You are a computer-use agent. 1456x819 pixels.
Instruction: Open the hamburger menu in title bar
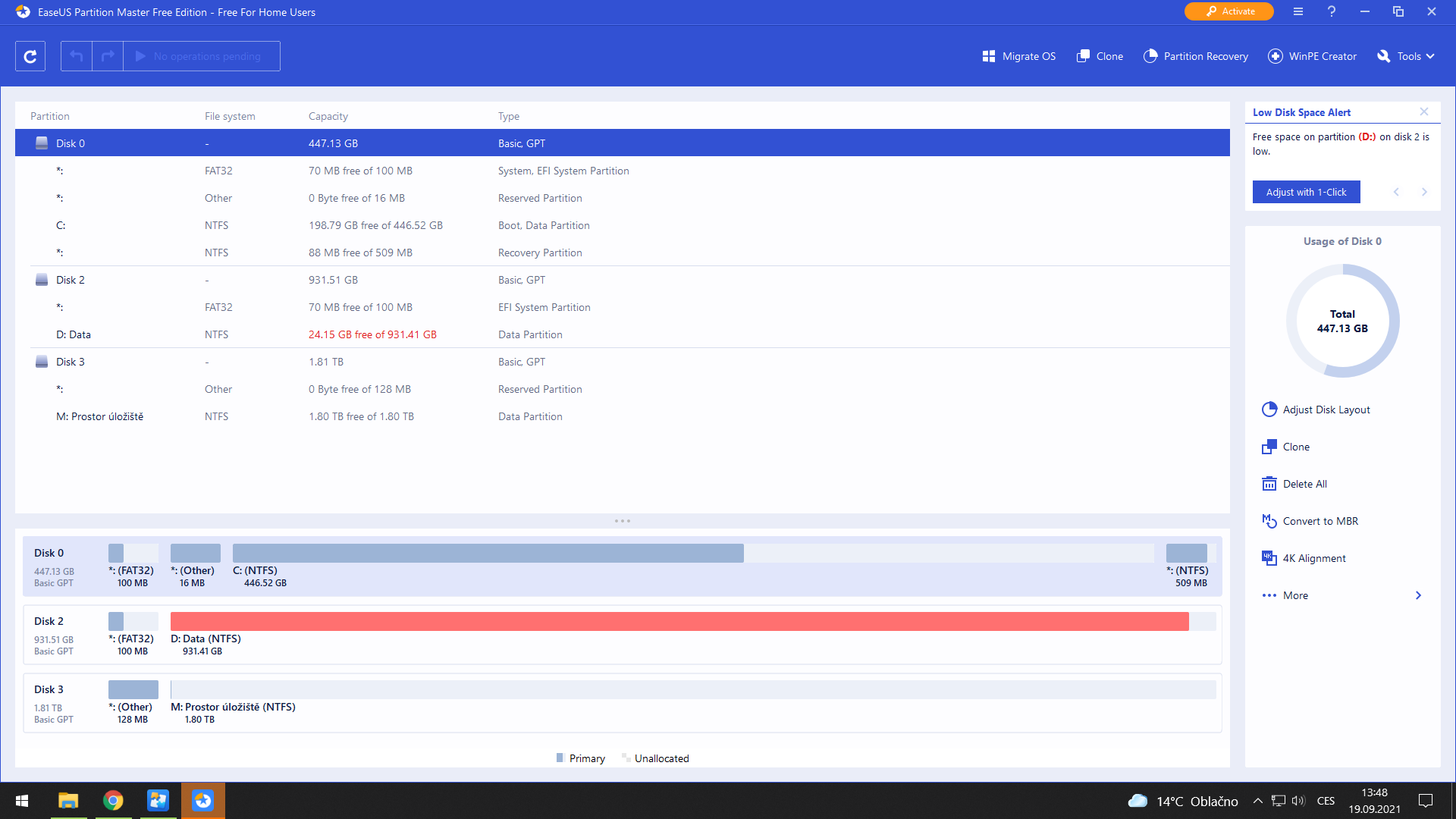1298,11
